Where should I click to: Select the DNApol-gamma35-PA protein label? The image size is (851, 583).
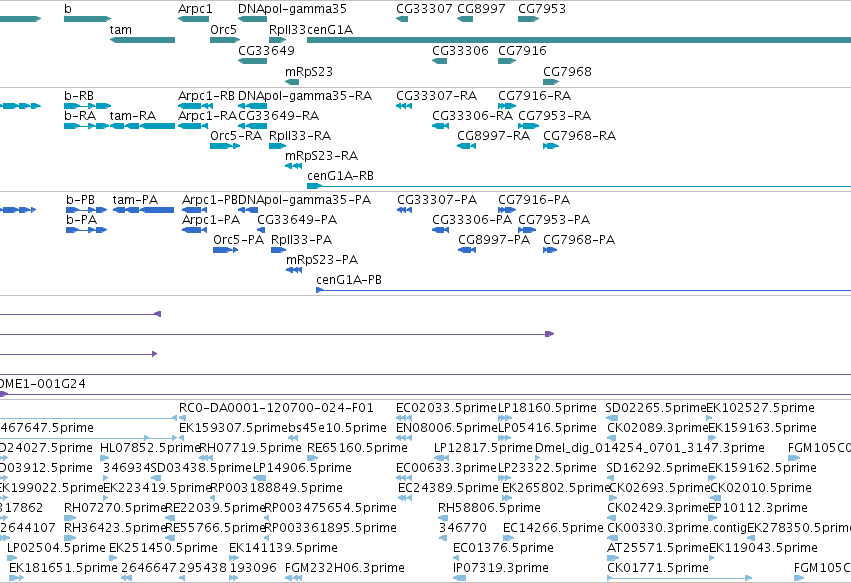[x=305, y=200]
